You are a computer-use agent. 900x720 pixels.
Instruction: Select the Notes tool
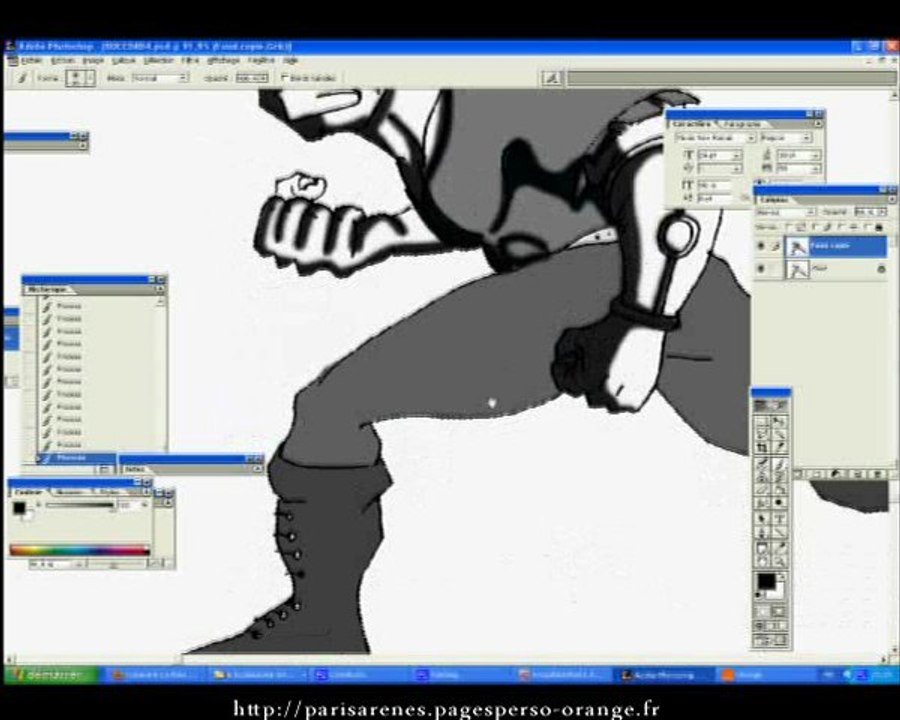(x=761, y=547)
